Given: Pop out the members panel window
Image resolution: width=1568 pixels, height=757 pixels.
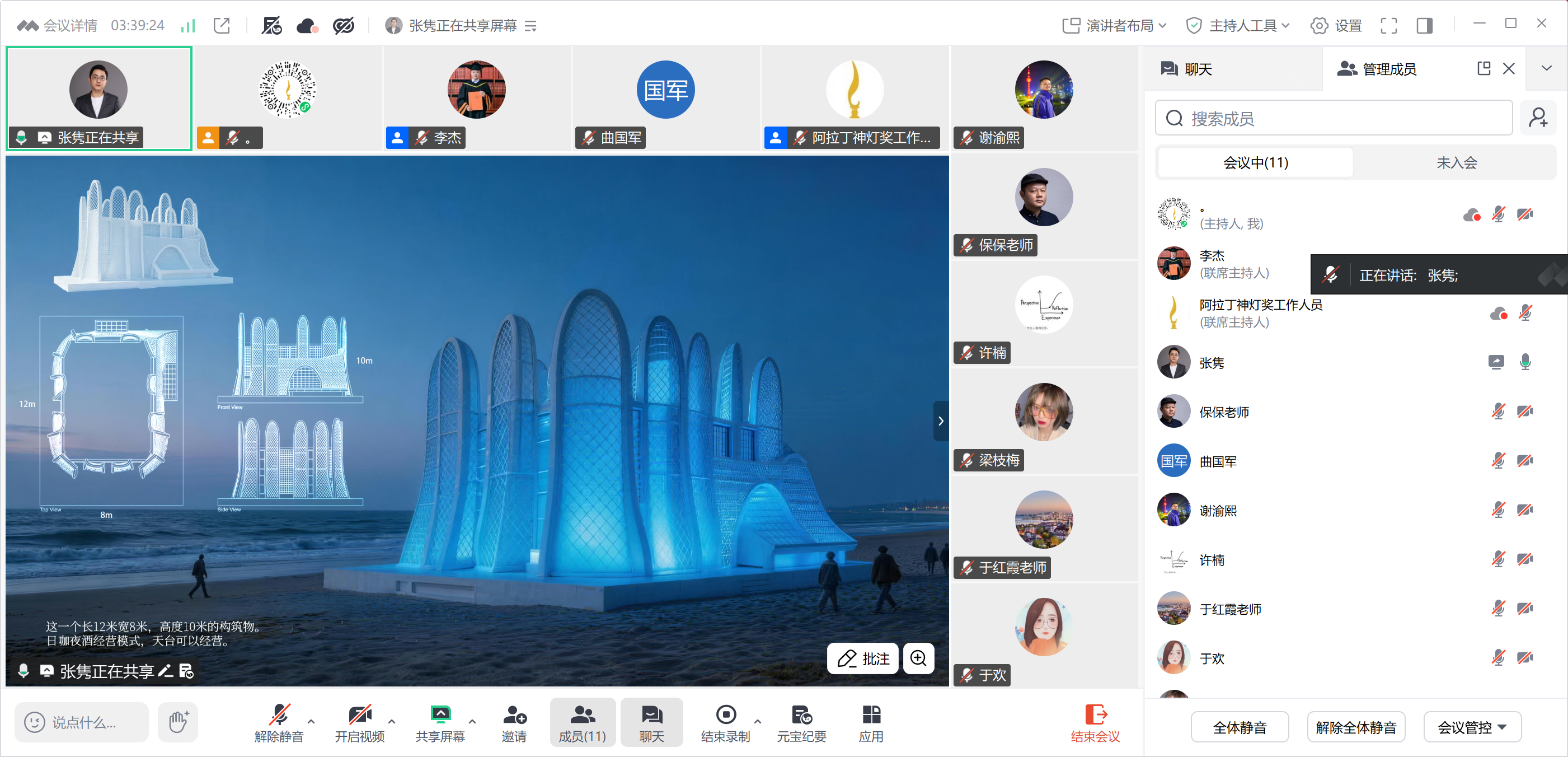Looking at the screenshot, I should tap(1484, 69).
